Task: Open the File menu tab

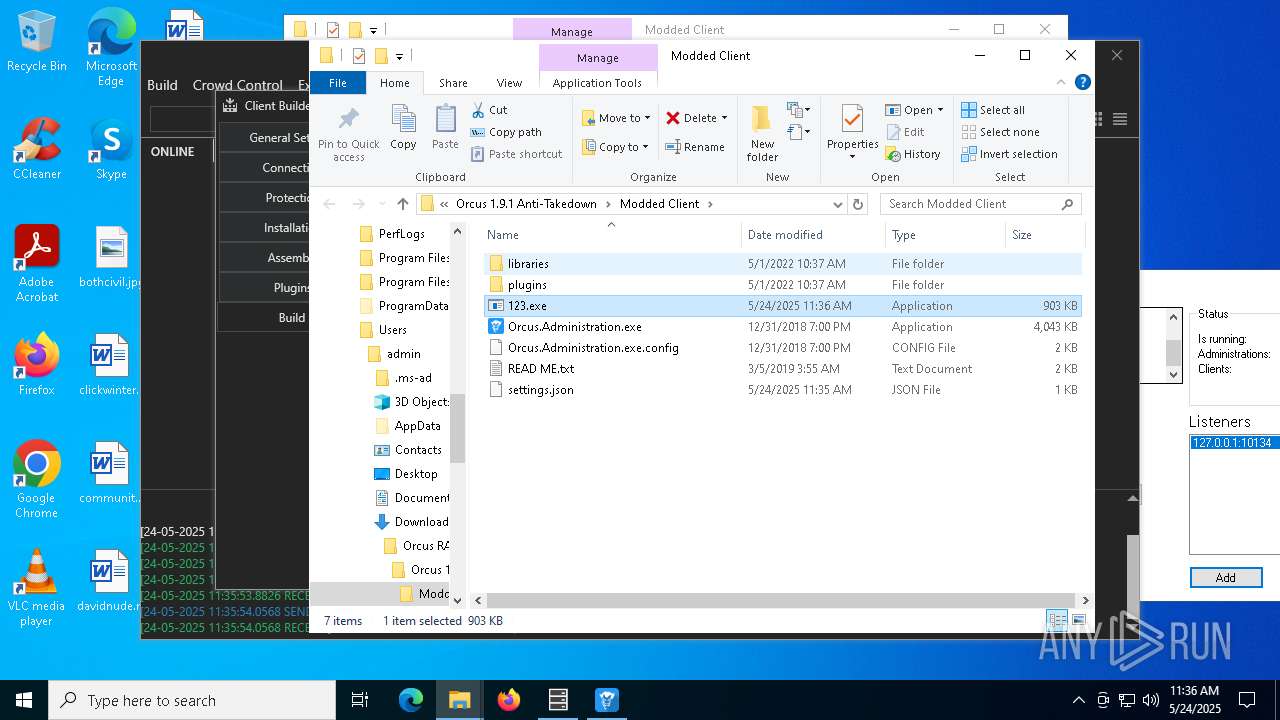Action: [x=338, y=83]
